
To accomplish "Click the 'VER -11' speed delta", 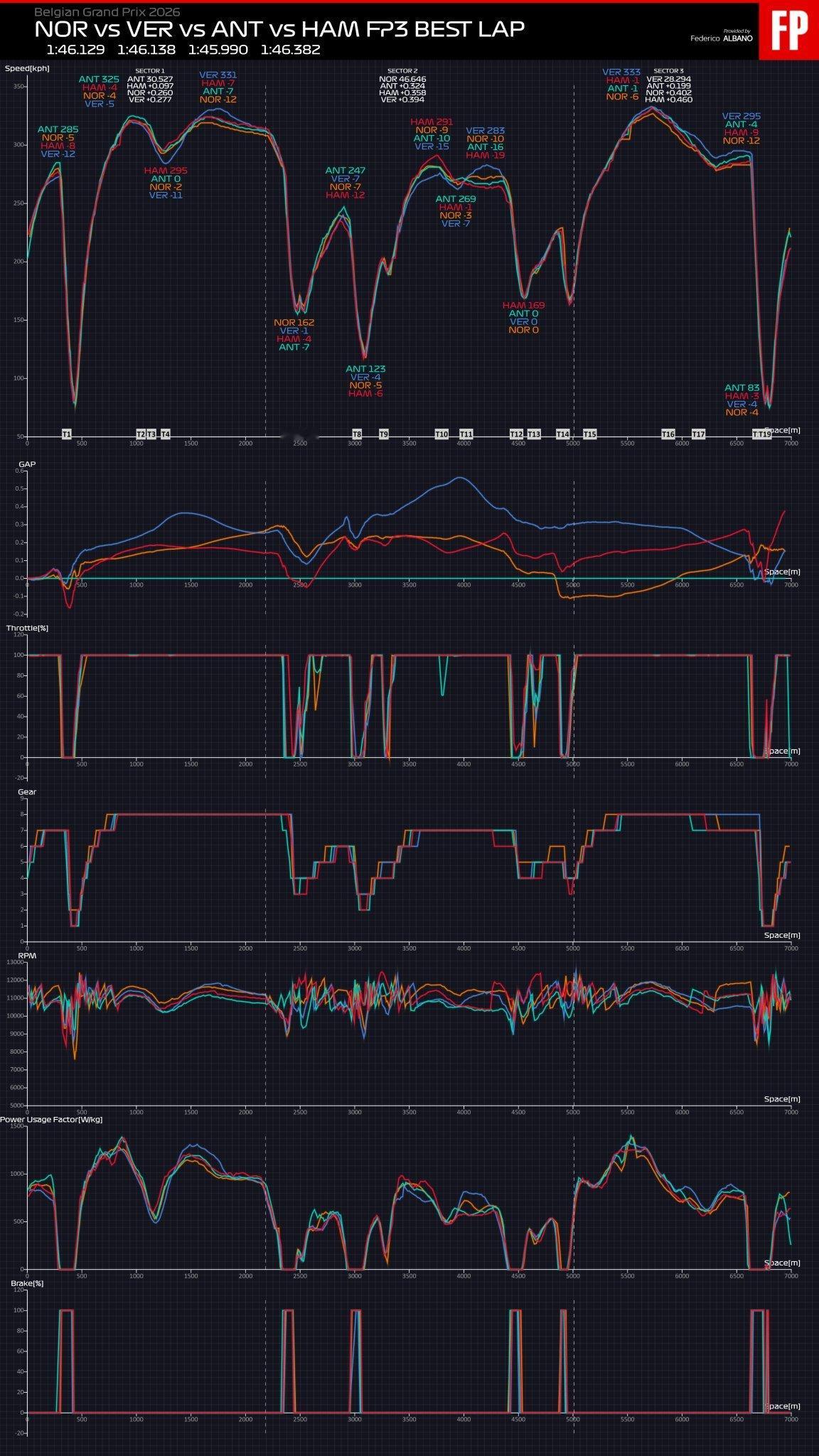I will [166, 195].
